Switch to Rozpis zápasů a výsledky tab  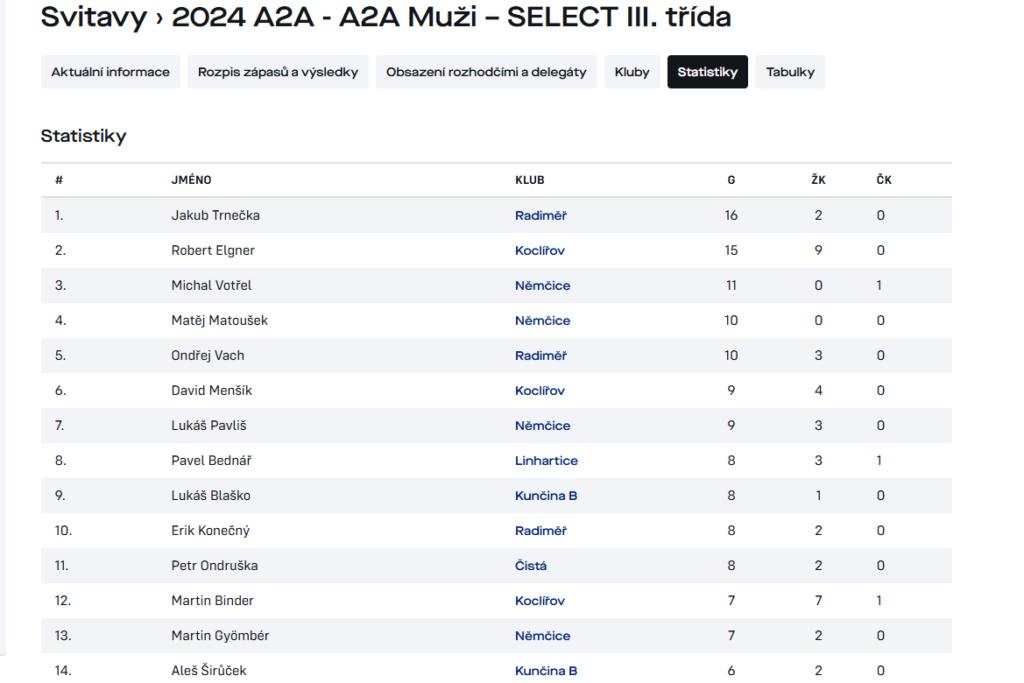278,72
